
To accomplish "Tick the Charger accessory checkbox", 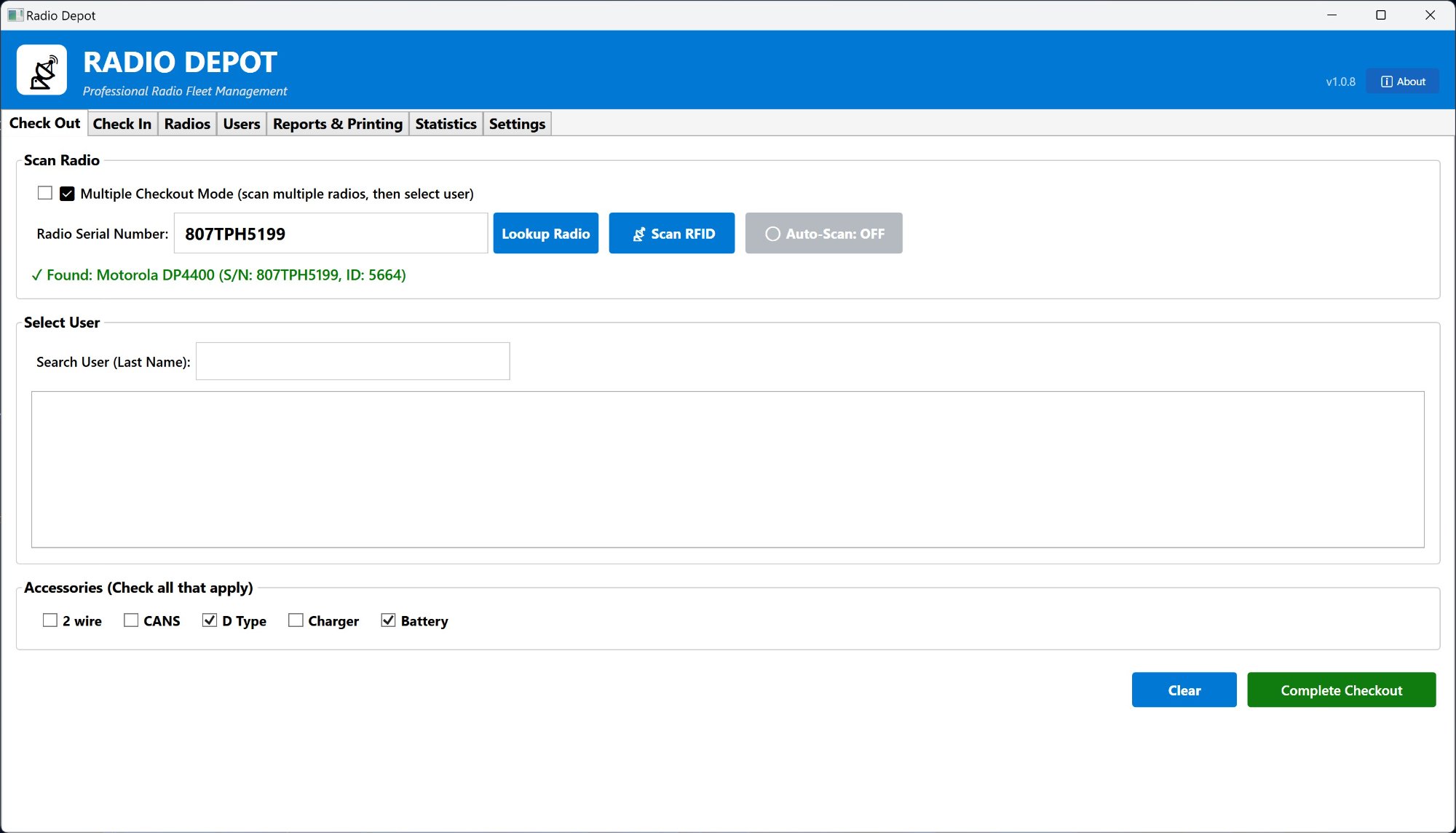I will 296,620.
